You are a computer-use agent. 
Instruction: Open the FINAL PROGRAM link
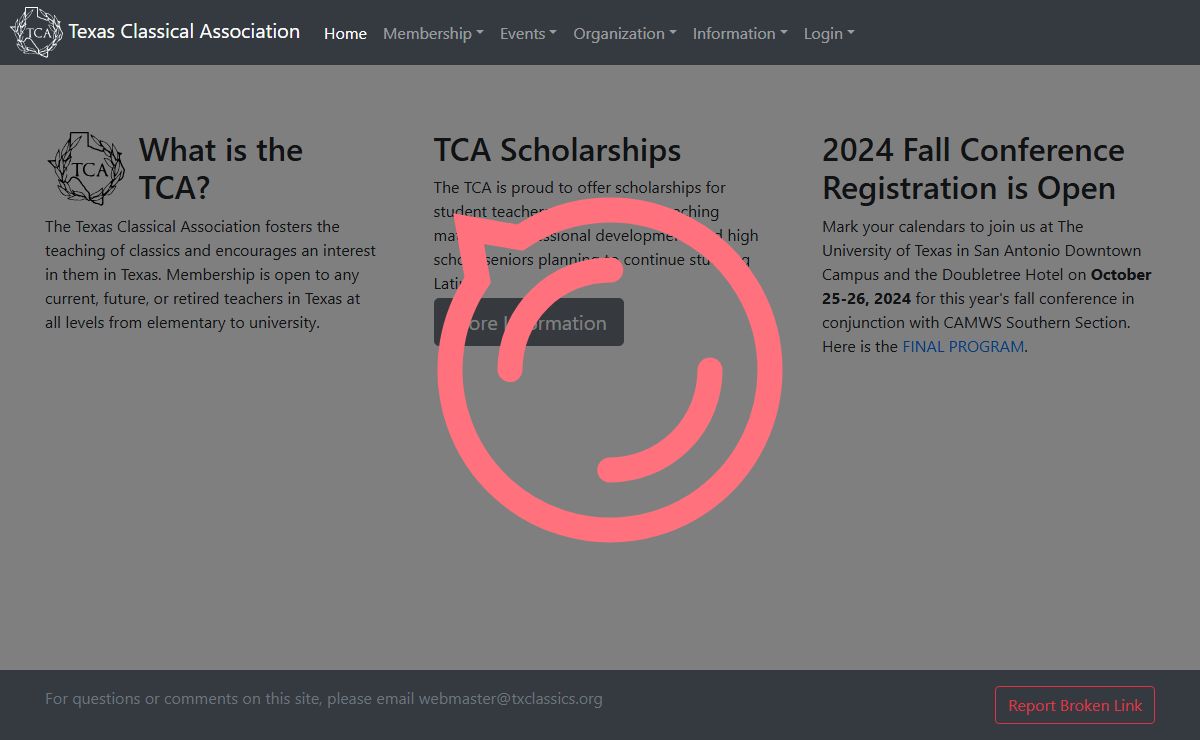coord(963,347)
